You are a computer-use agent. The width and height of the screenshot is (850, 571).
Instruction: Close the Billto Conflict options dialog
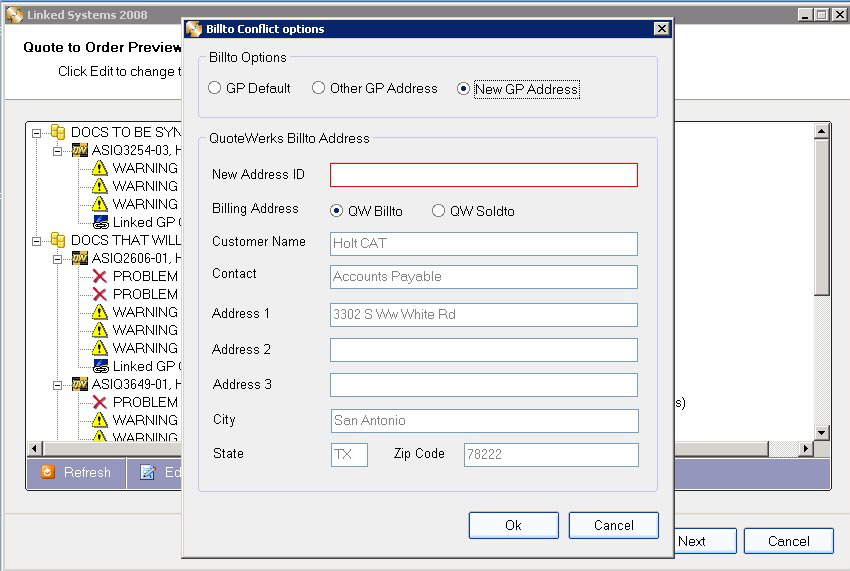(661, 29)
